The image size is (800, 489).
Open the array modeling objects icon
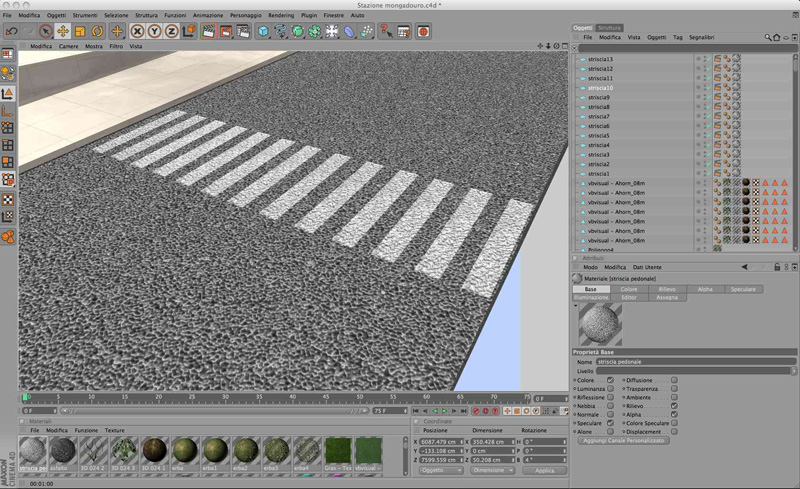[x=315, y=32]
